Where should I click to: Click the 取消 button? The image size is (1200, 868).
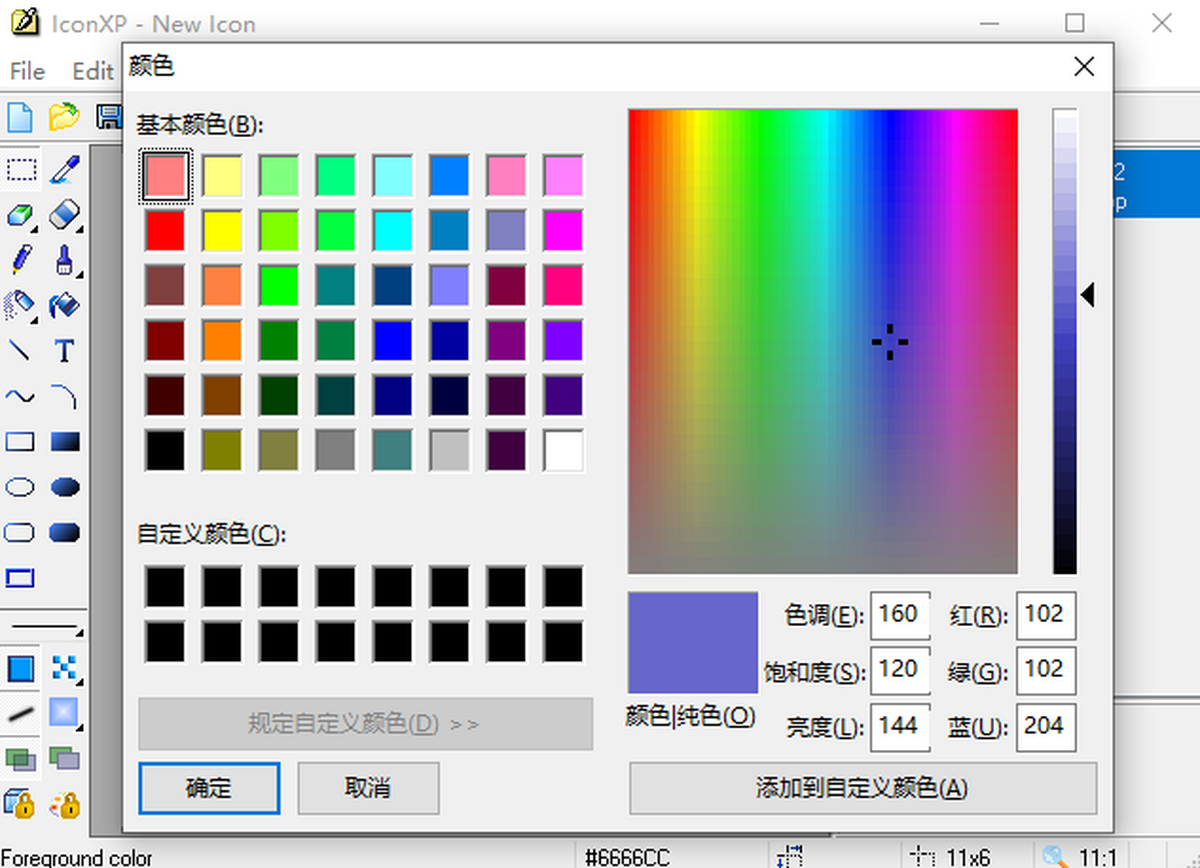368,788
